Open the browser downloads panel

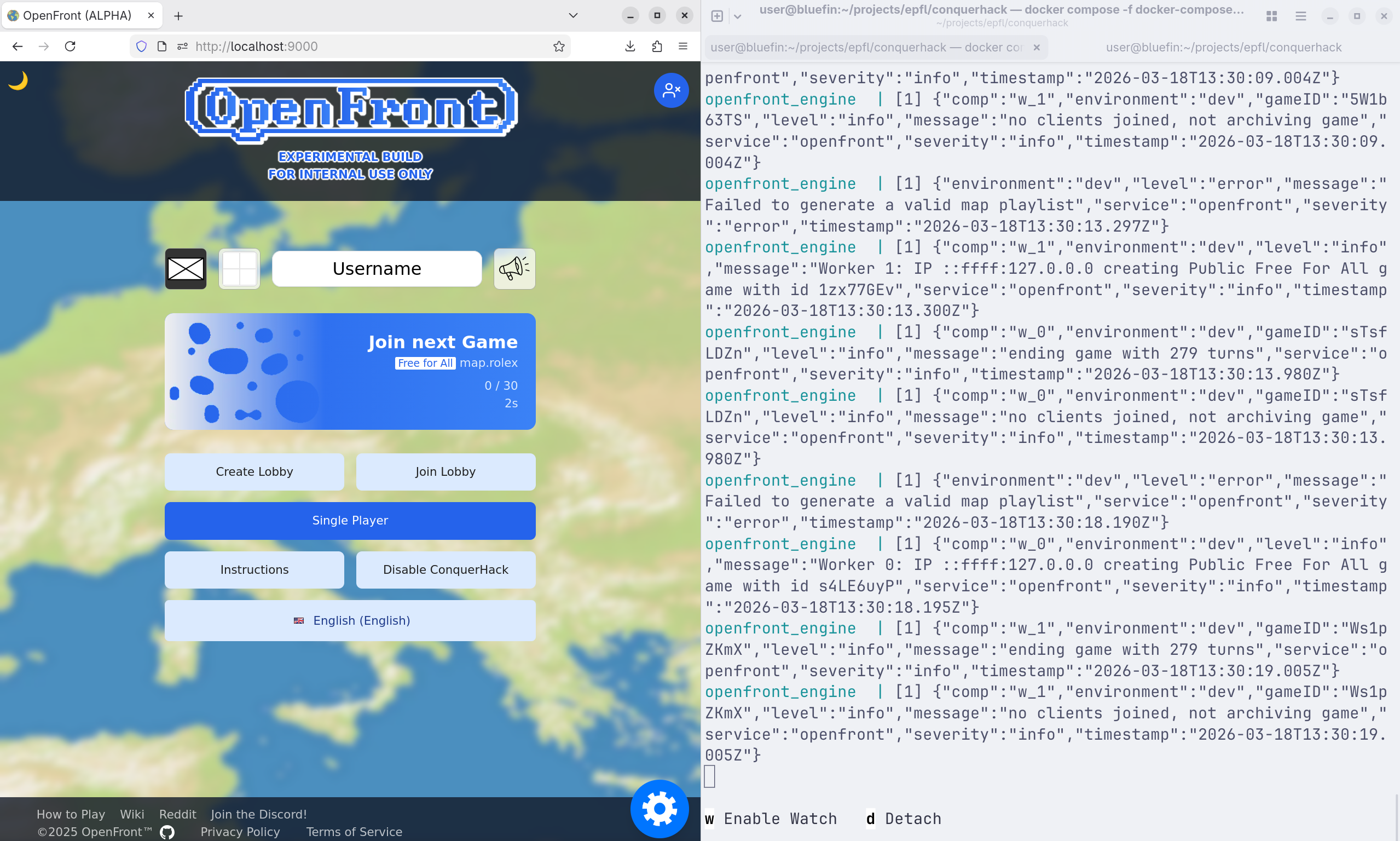coord(630,47)
